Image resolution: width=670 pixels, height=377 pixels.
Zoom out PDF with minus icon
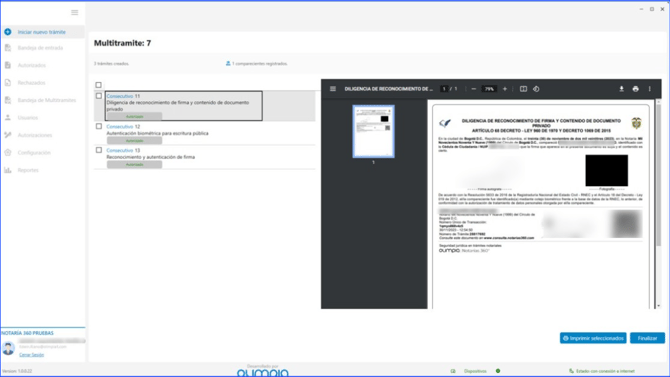[x=473, y=89]
